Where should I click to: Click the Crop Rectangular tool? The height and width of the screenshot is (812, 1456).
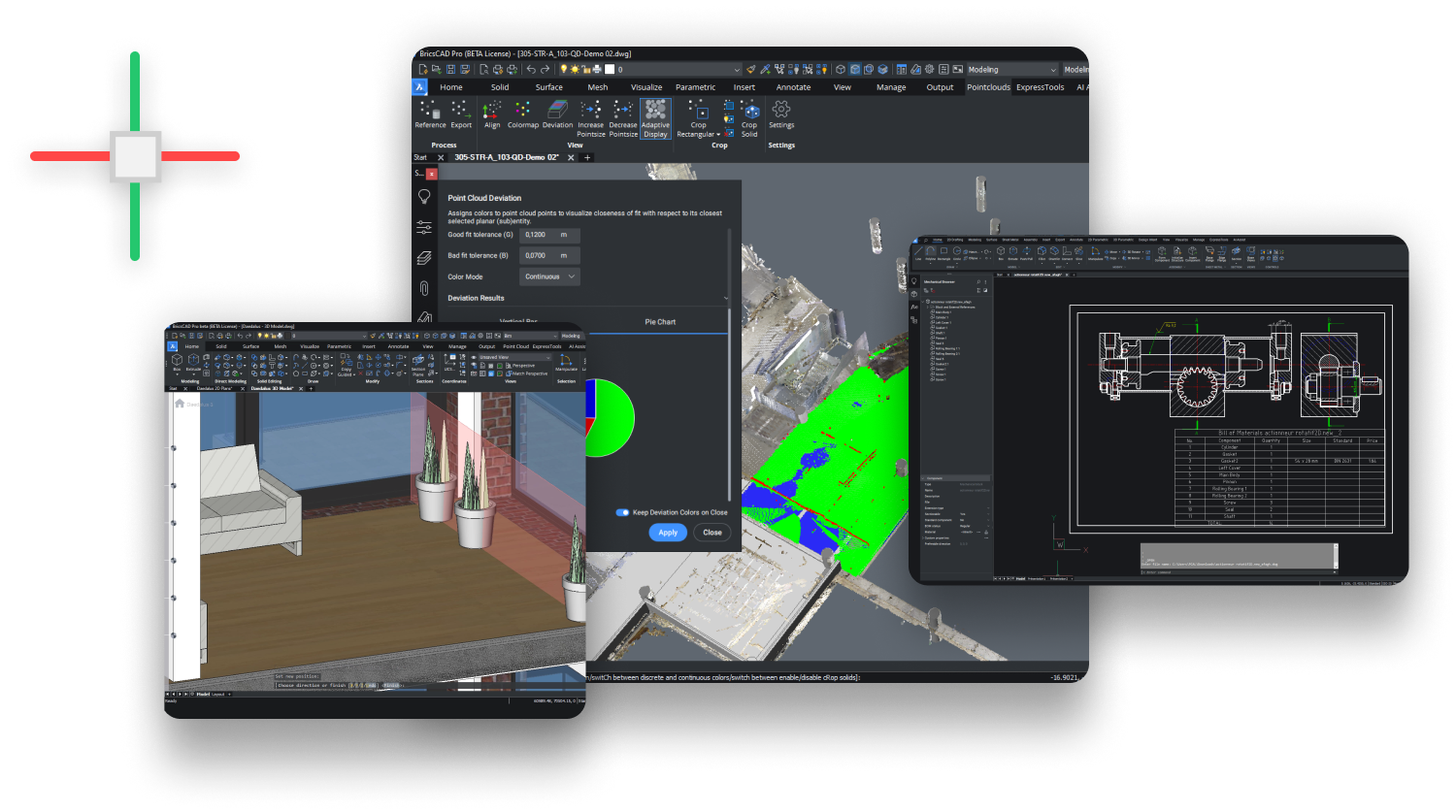[x=698, y=118]
